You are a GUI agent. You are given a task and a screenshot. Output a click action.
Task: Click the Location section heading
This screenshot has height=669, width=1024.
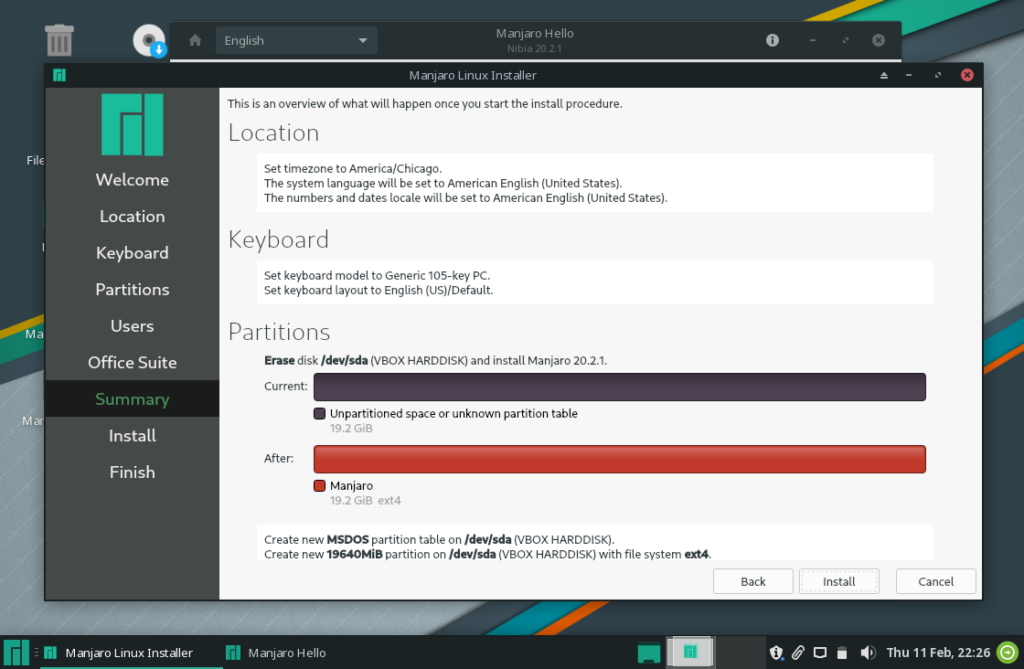[x=274, y=133]
